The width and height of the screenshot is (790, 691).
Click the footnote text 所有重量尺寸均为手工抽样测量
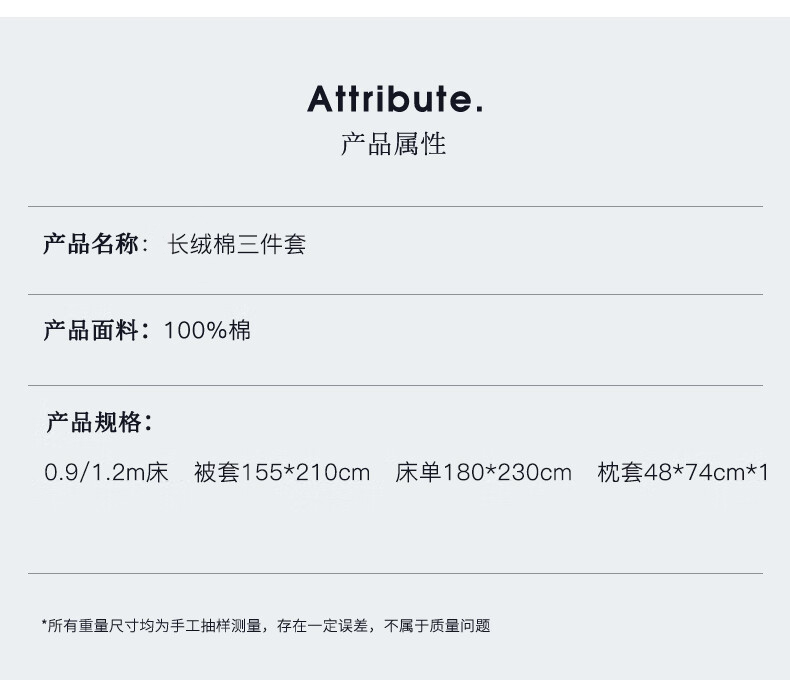(x=155, y=626)
